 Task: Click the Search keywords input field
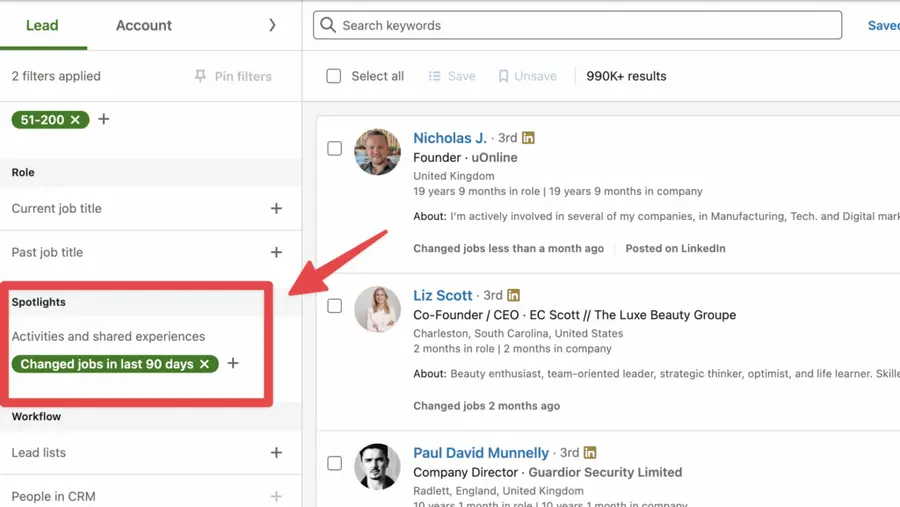pos(577,25)
